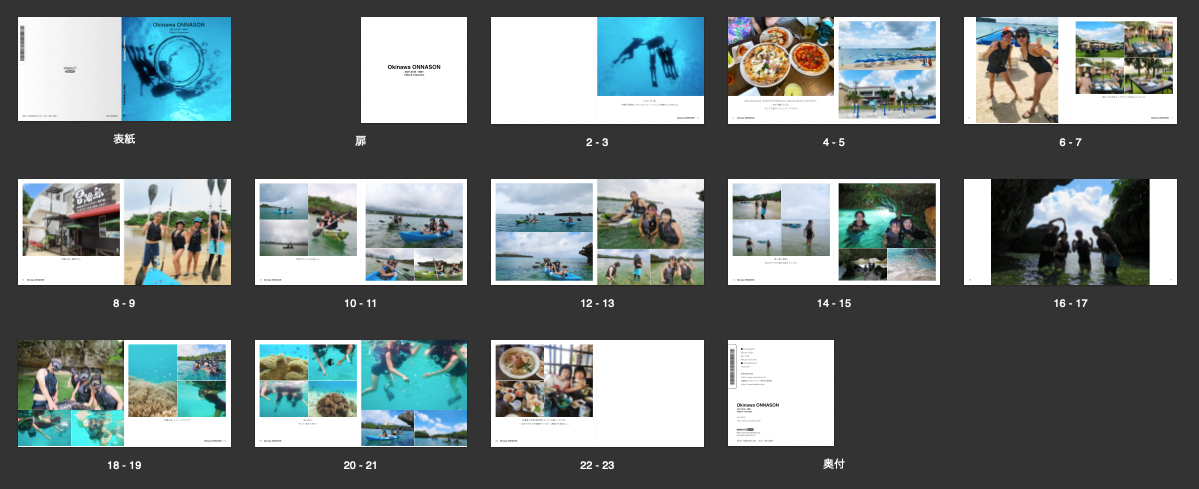The image size is (1199, 489).
Task: Select the spread 12-13 thumbnail
Action: (597, 232)
